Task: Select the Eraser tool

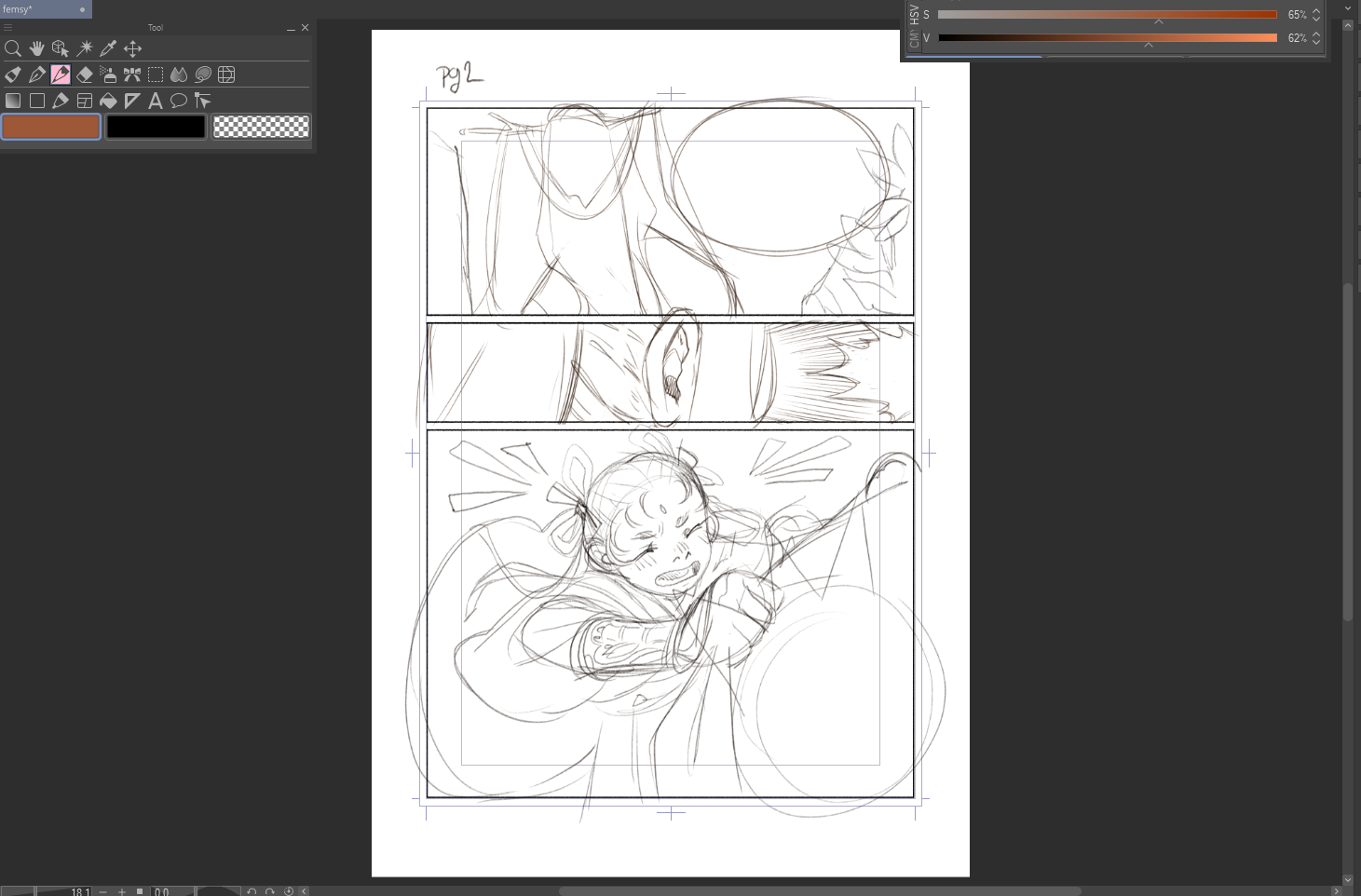Action: pyautogui.click(x=85, y=75)
